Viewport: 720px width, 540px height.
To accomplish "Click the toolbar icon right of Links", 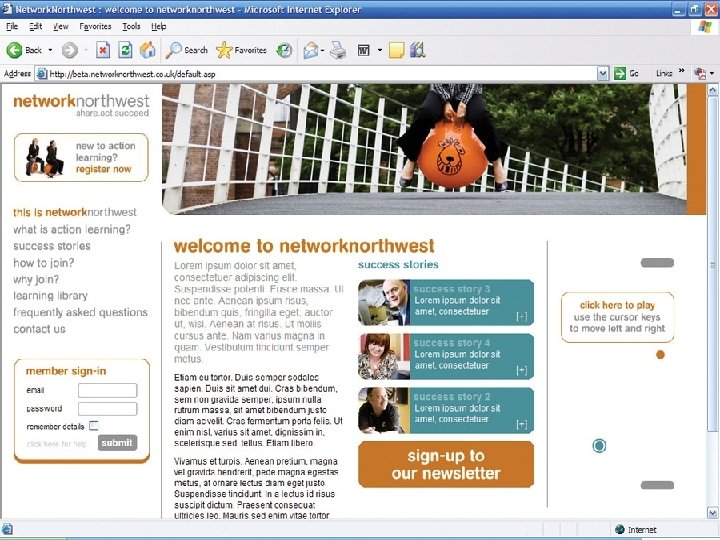I will click(700, 73).
